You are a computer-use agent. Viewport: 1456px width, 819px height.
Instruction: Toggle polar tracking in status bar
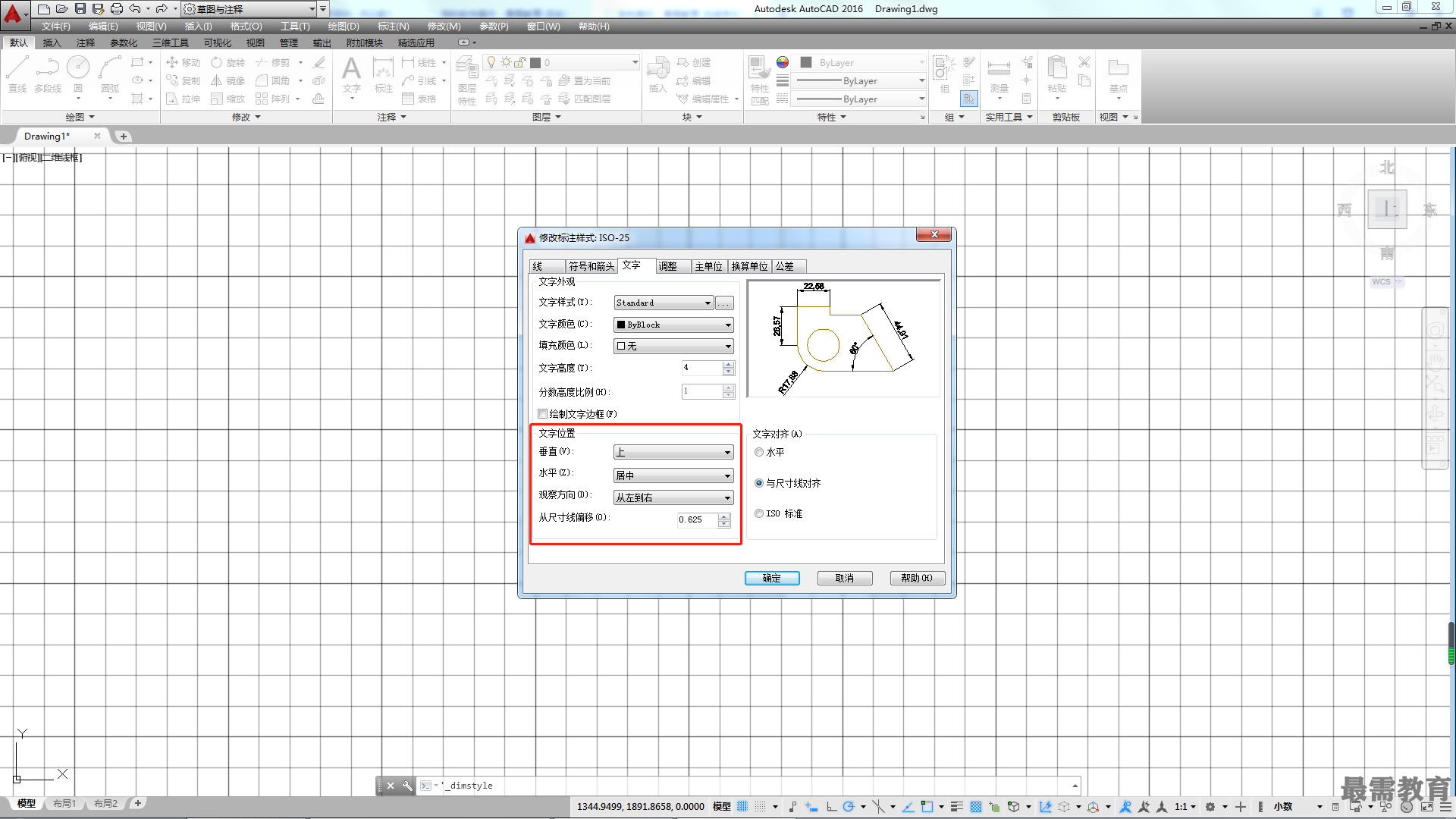pos(849,806)
